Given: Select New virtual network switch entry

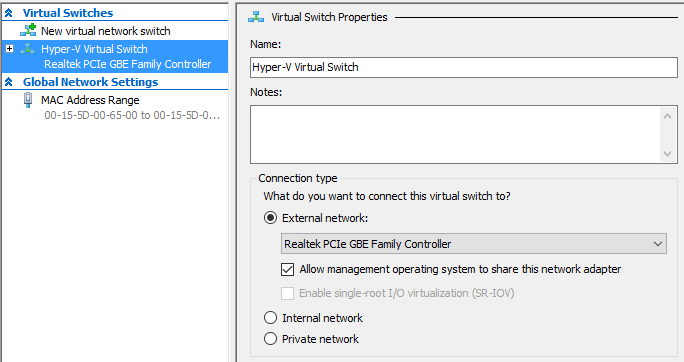Looking at the screenshot, I should tap(106, 31).
